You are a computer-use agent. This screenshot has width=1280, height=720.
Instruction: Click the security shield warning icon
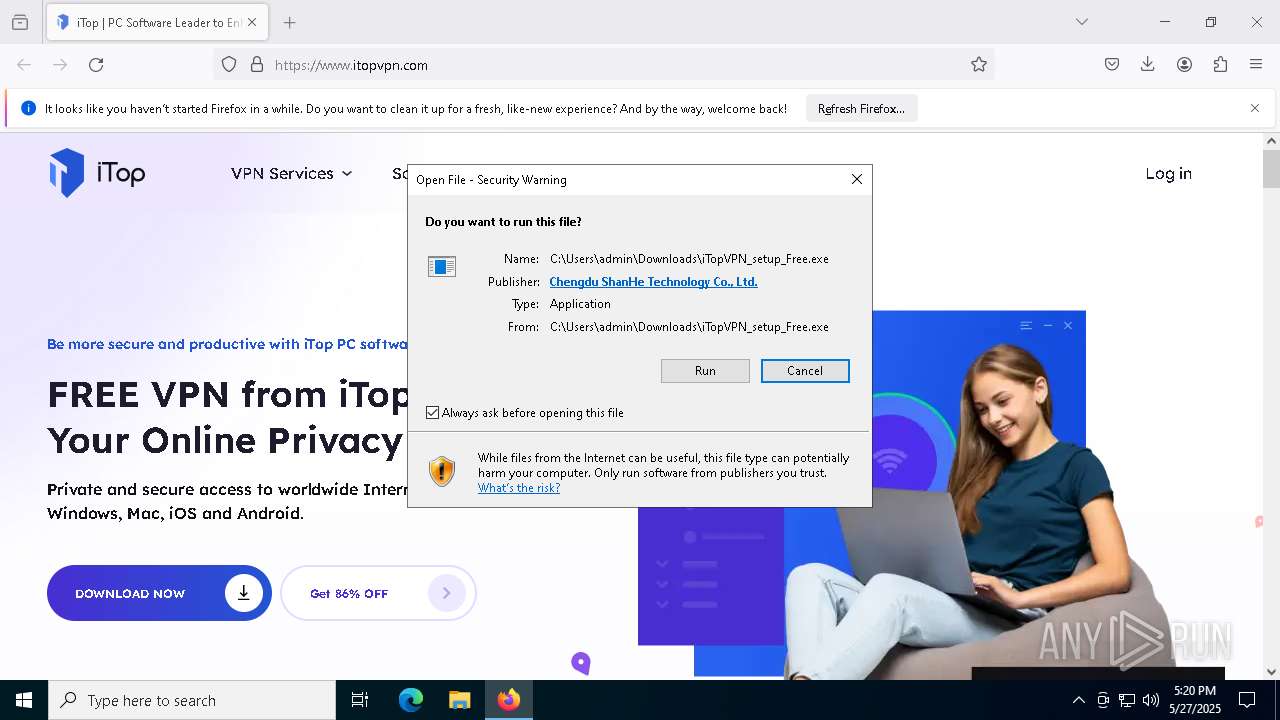pyautogui.click(x=442, y=471)
